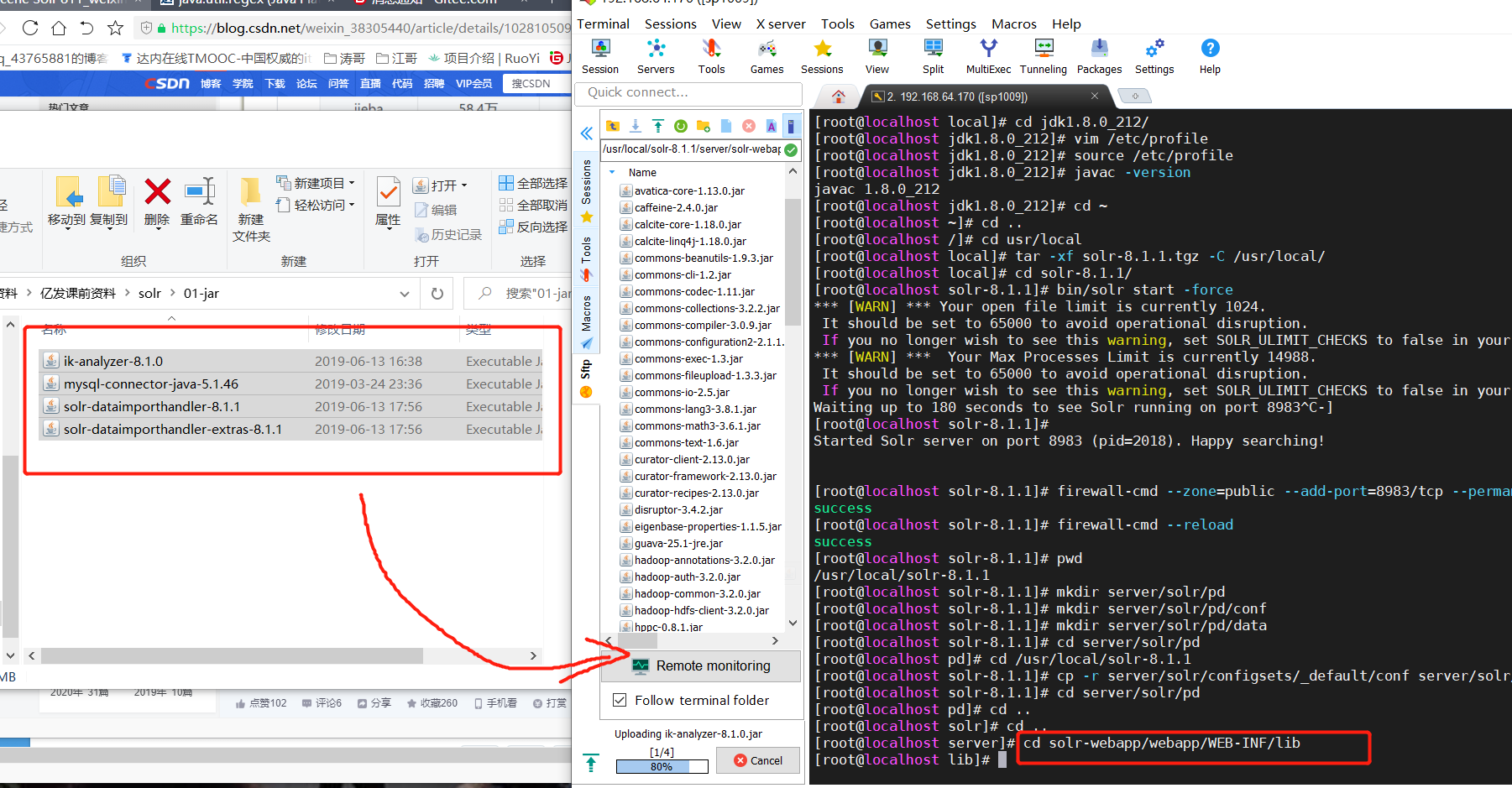
Task: Open the View toolbar icon
Action: [877, 56]
